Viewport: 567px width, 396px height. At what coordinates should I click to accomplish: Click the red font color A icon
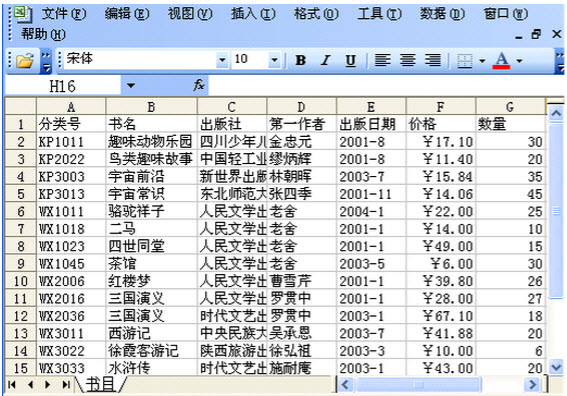coord(501,60)
